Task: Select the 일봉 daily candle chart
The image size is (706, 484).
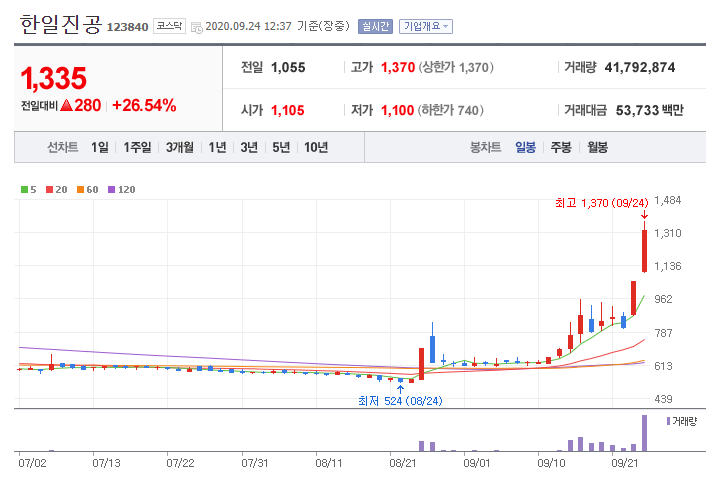Action: point(525,148)
